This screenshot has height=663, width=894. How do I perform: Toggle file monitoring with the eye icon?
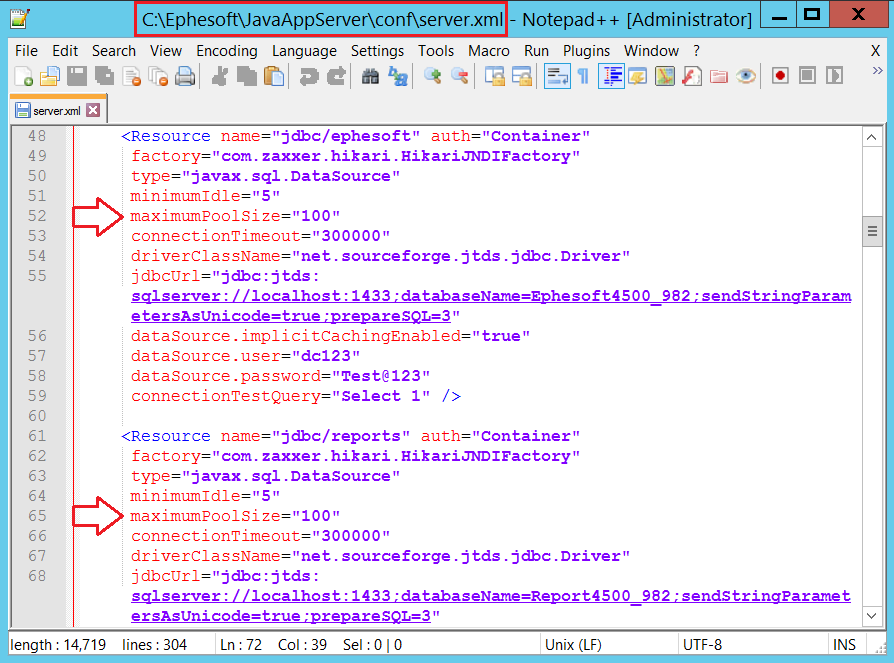pyautogui.click(x=746, y=76)
